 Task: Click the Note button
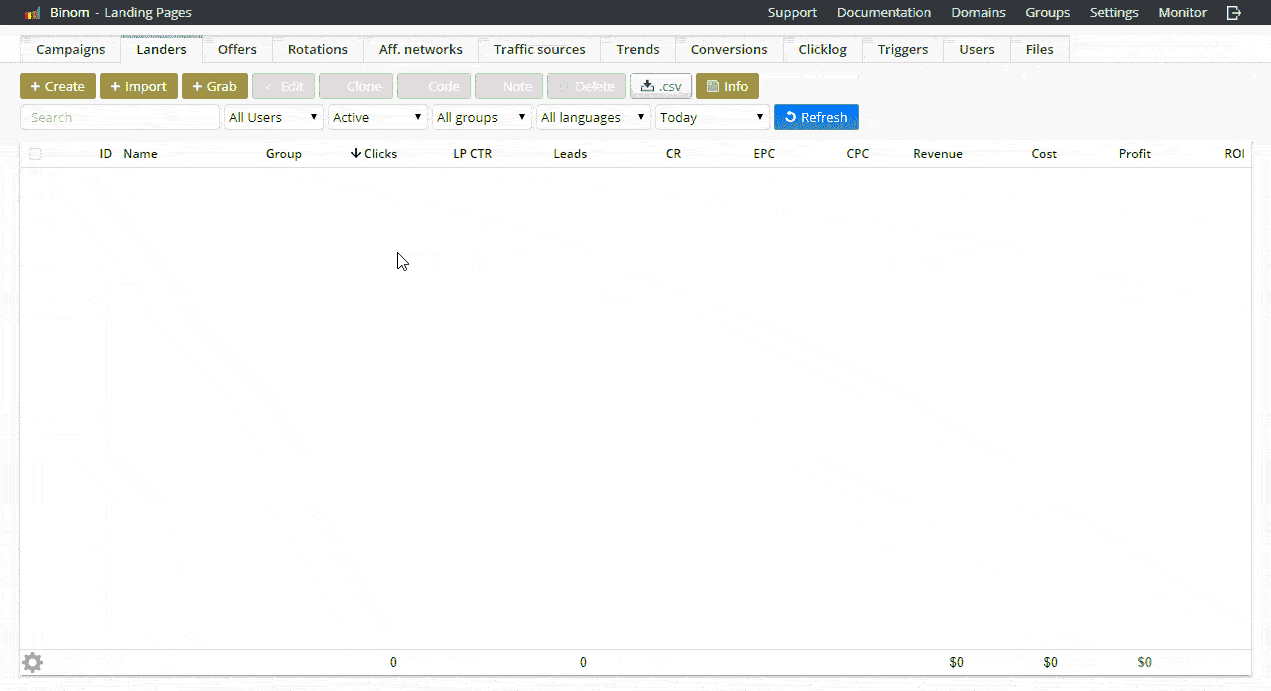pyautogui.click(x=509, y=86)
